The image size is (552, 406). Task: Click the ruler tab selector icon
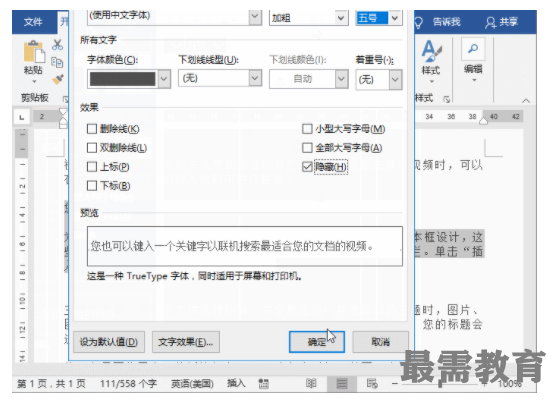point(22,117)
